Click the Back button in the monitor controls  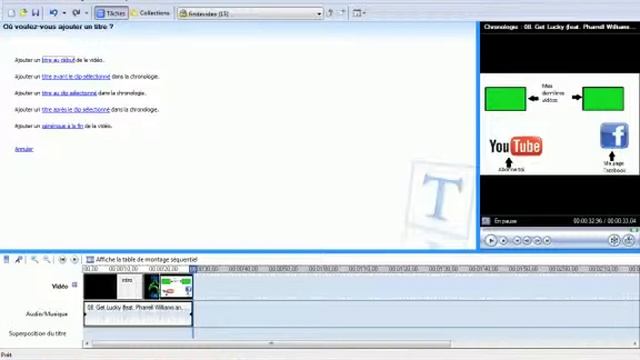[x=517, y=241]
